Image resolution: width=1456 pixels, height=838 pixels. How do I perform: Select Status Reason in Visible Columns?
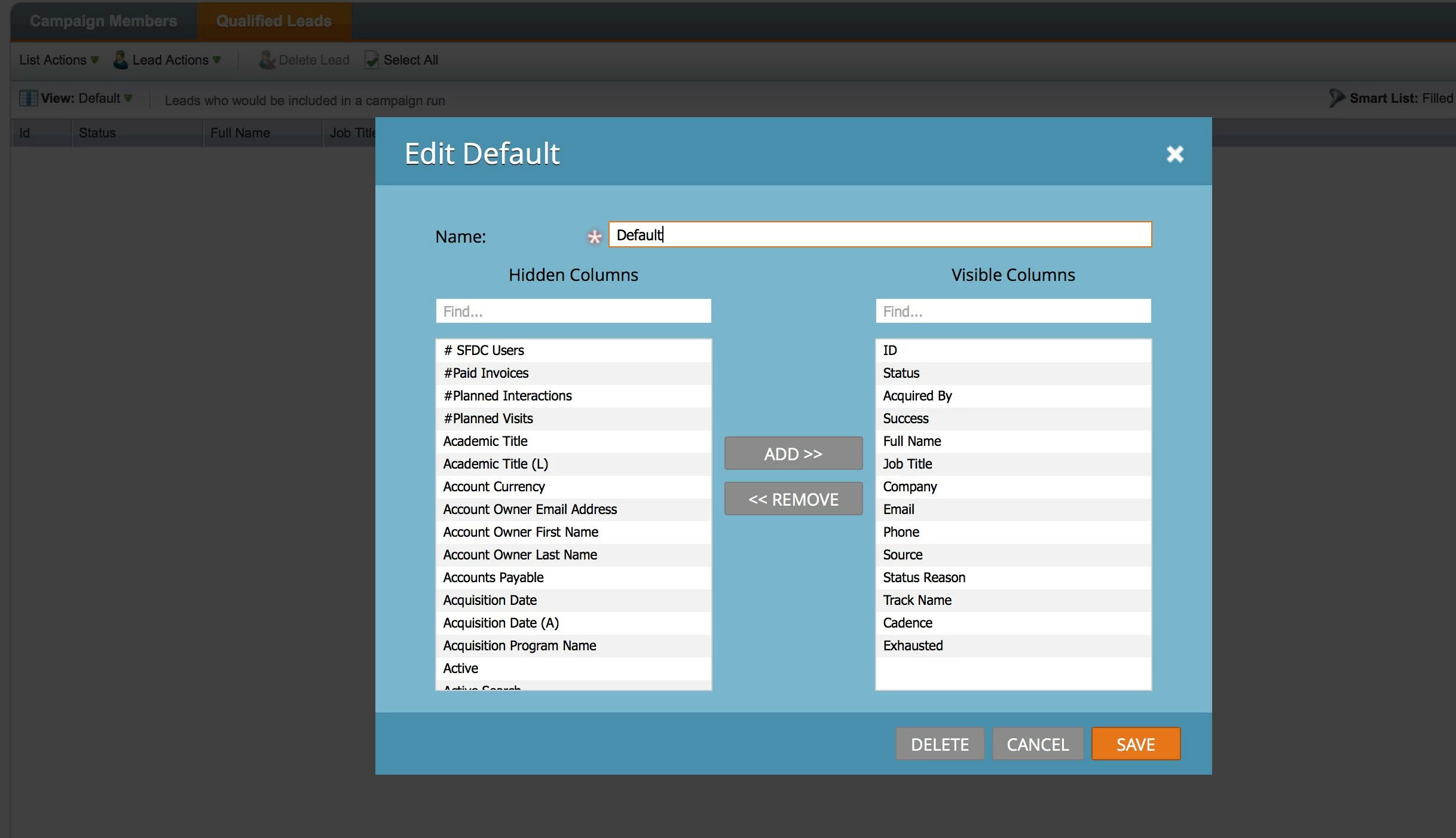coord(924,577)
